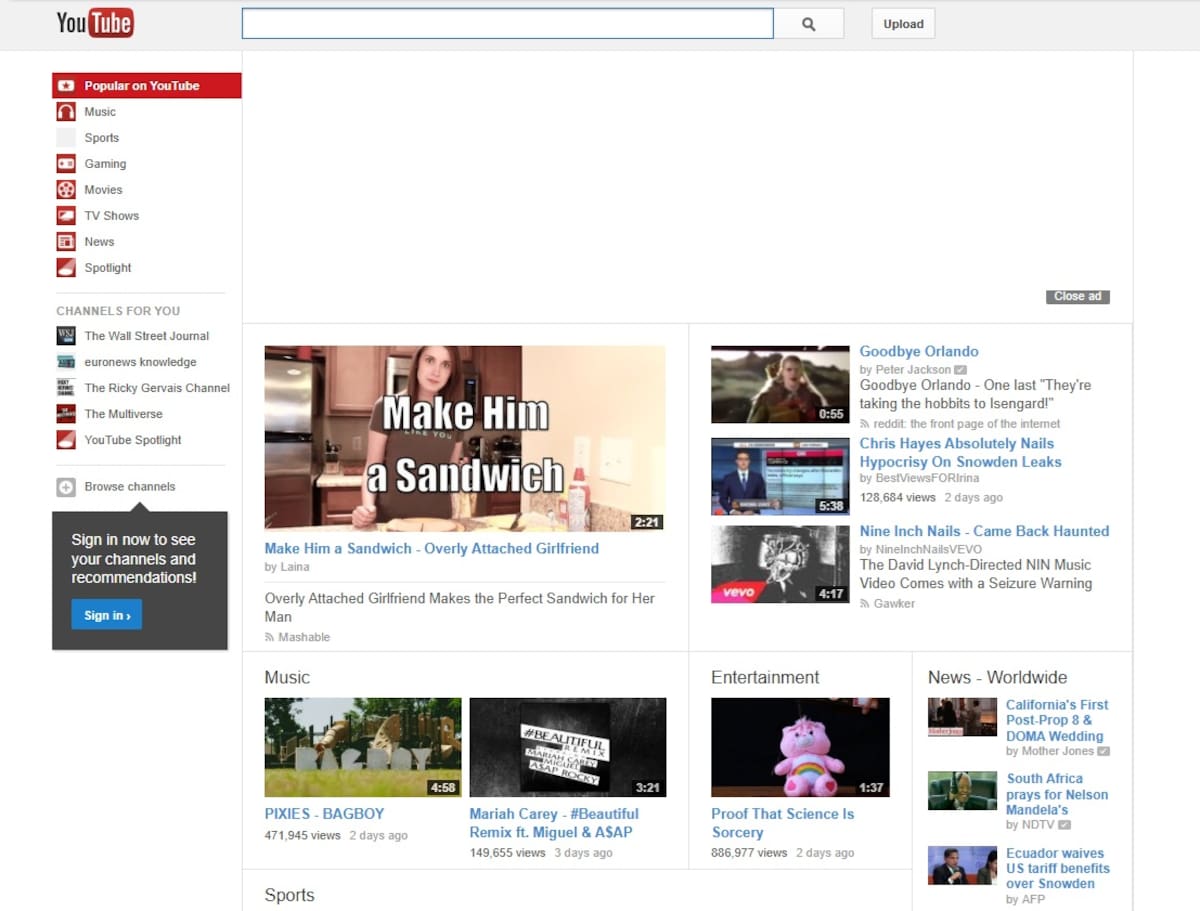The image size is (1200, 911).
Task: Click the South Africa news thumbnail
Action: [962, 791]
